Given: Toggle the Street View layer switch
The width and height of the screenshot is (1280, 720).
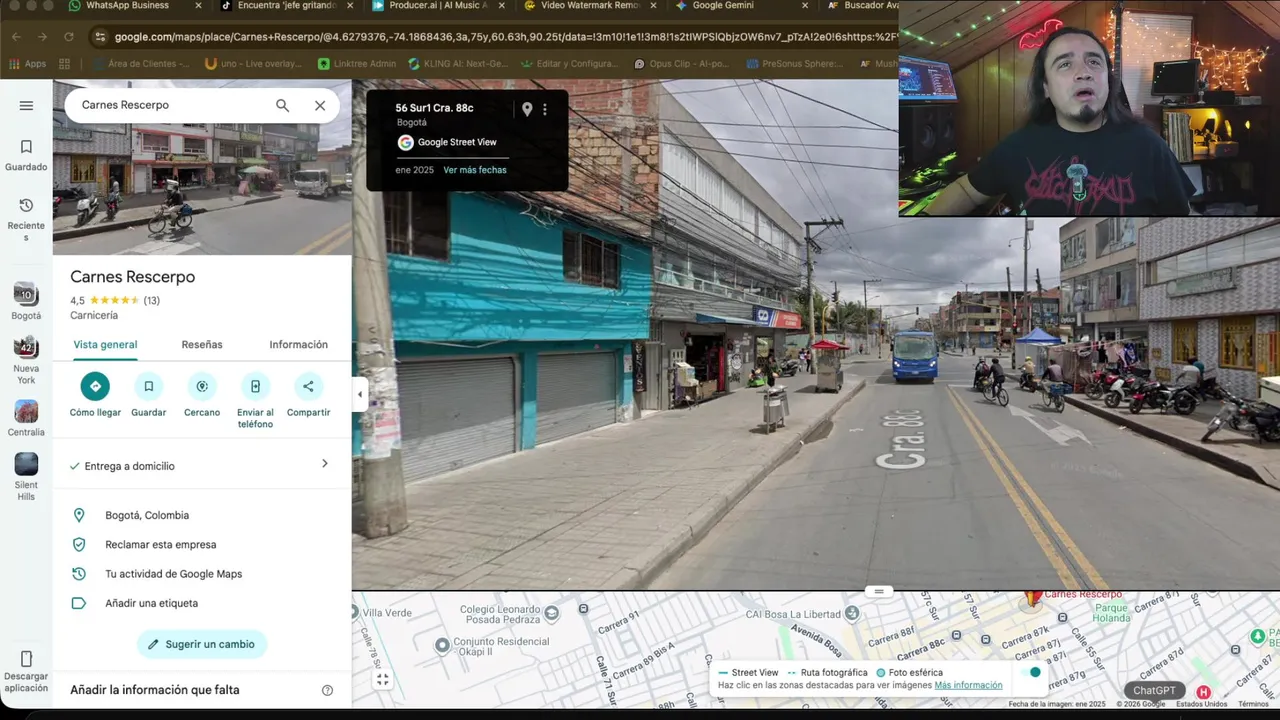Looking at the screenshot, I should tap(1031, 672).
